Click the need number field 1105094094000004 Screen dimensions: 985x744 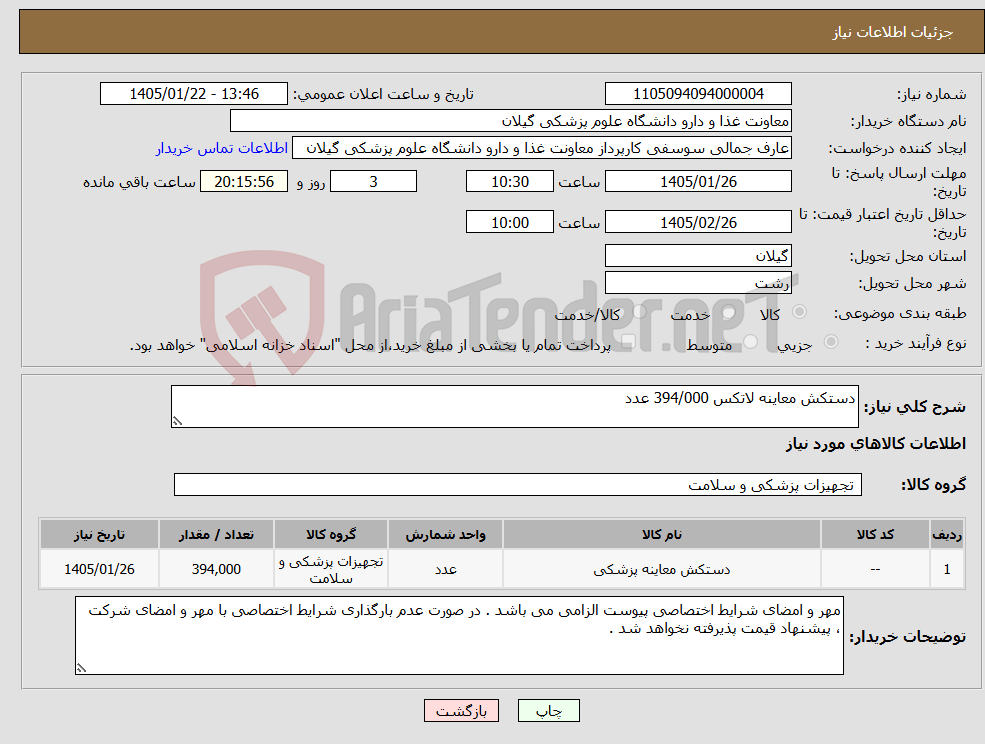point(698,94)
